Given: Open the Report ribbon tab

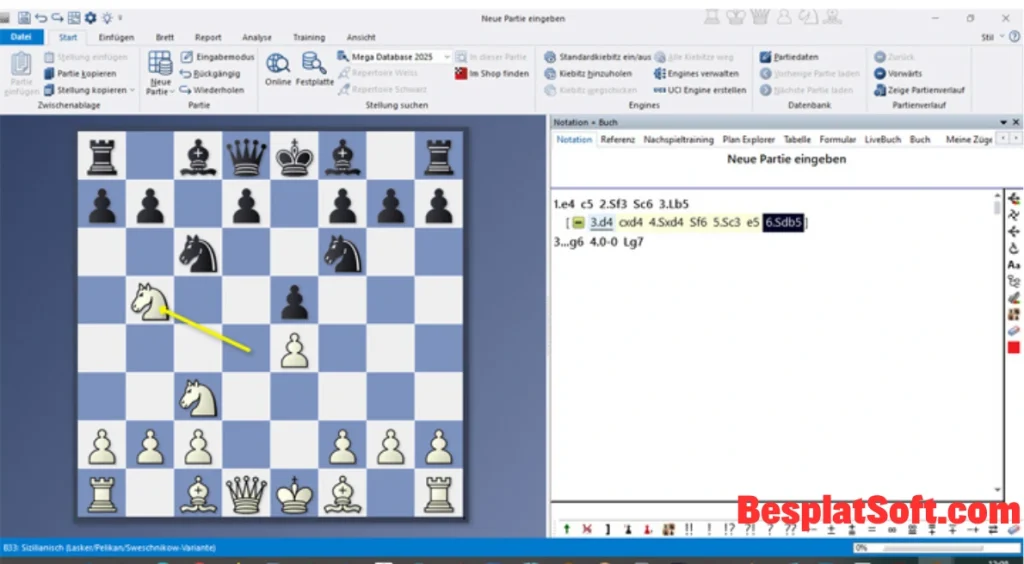Looking at the screenshot, I should [208, 37].
